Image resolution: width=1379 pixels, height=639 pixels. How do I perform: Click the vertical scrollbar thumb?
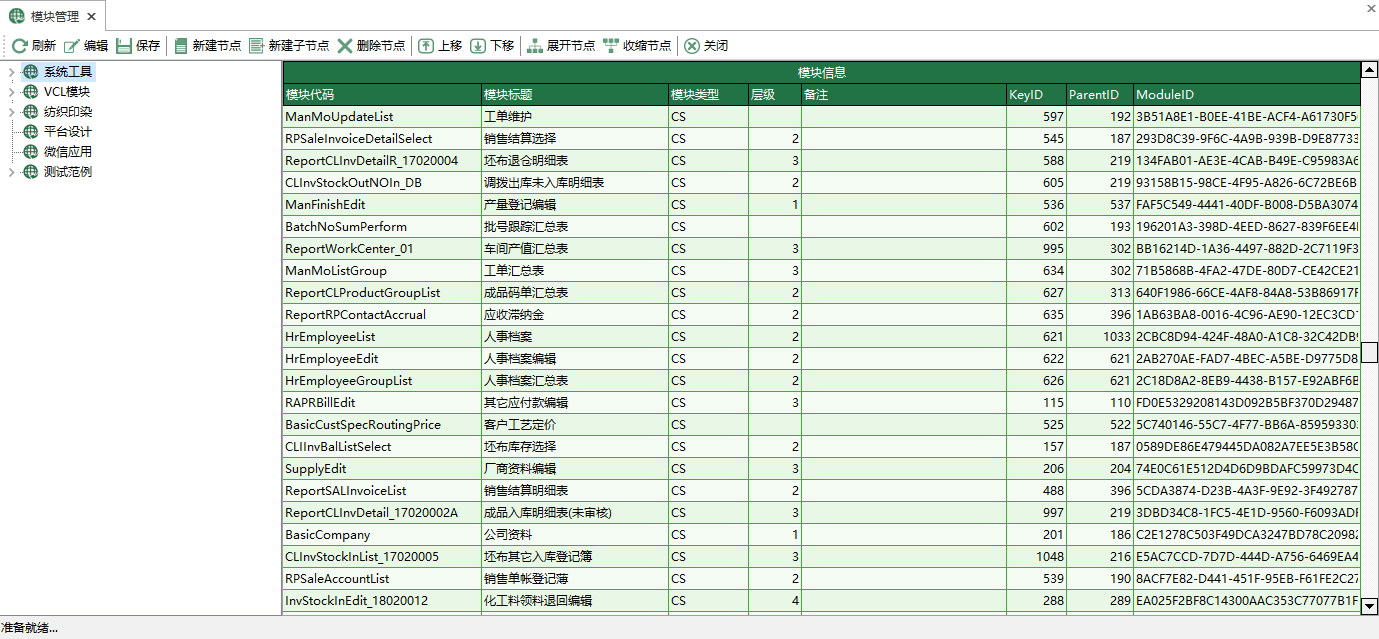point(1370,352)
